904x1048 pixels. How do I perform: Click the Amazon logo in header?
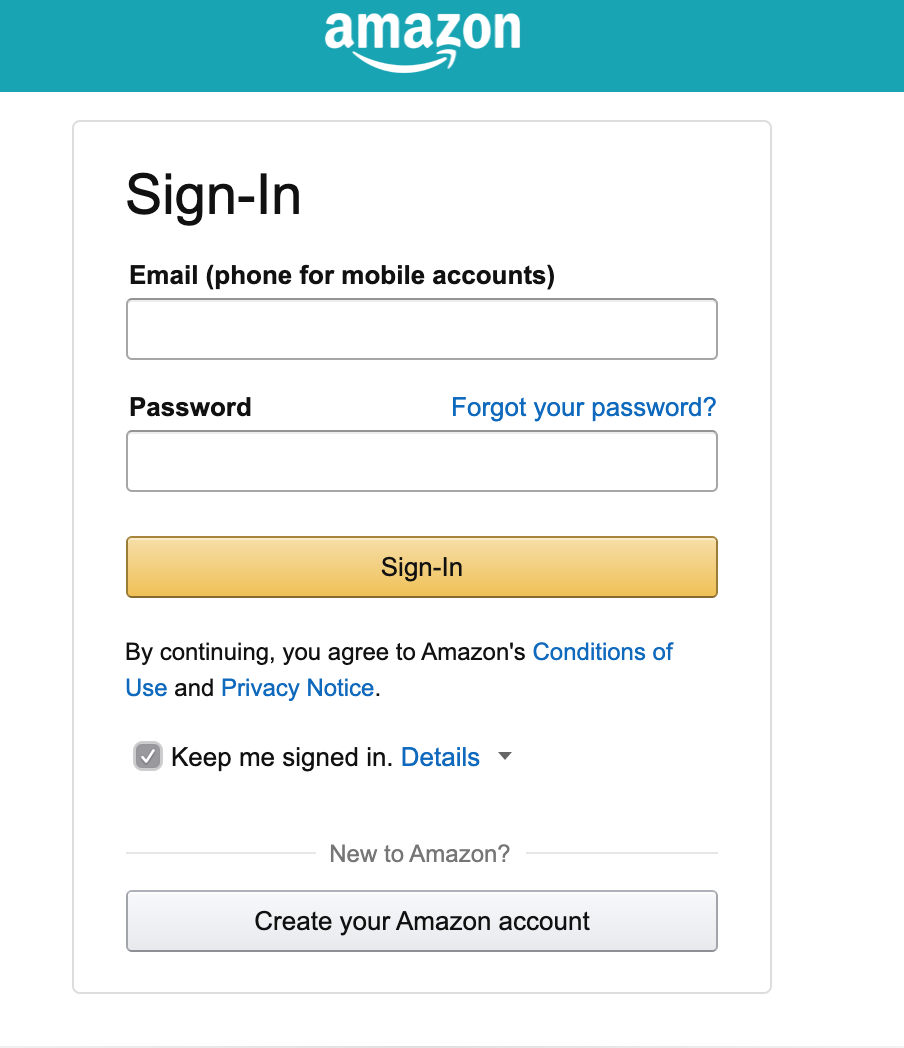[422, 41]
